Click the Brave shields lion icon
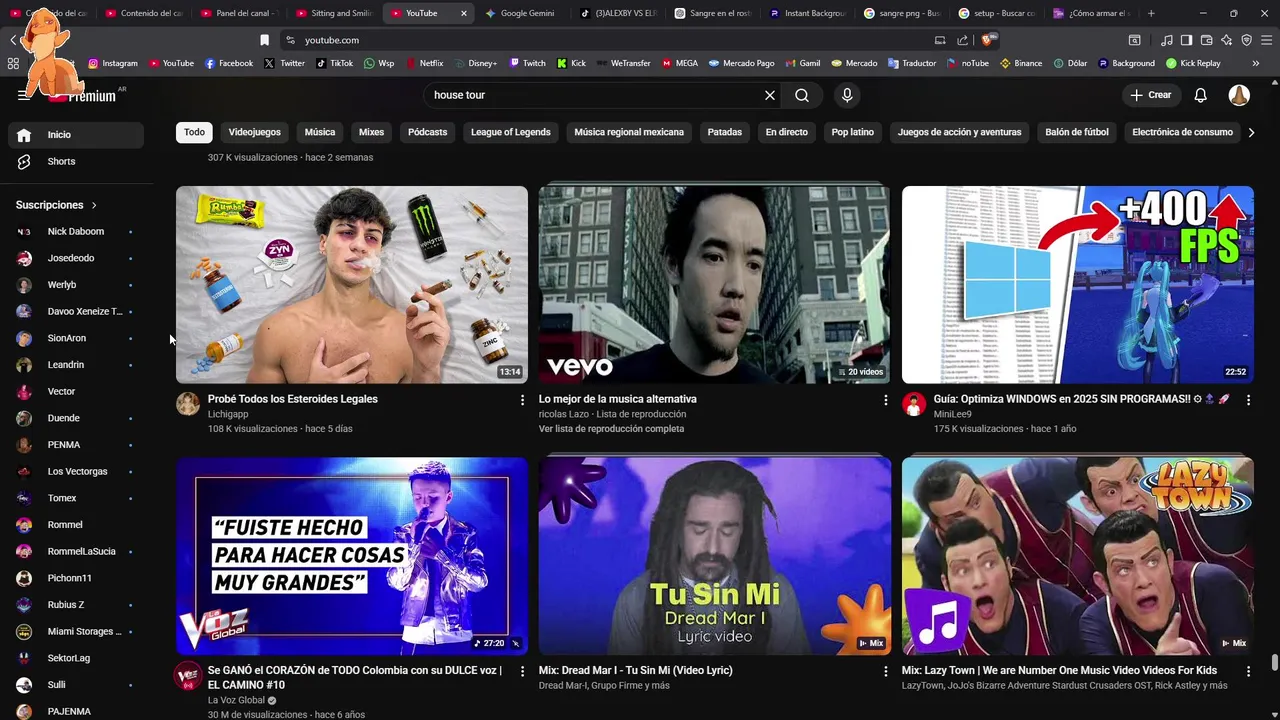The height and width of the screenshot is (720, 1280). coord(987,40)
